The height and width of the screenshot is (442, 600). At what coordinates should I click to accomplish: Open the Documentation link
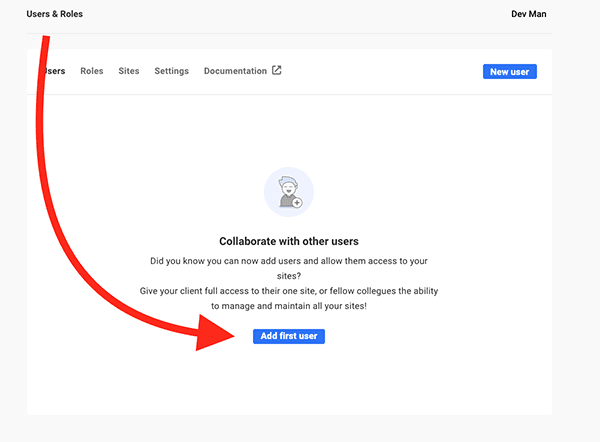[235, 71]
